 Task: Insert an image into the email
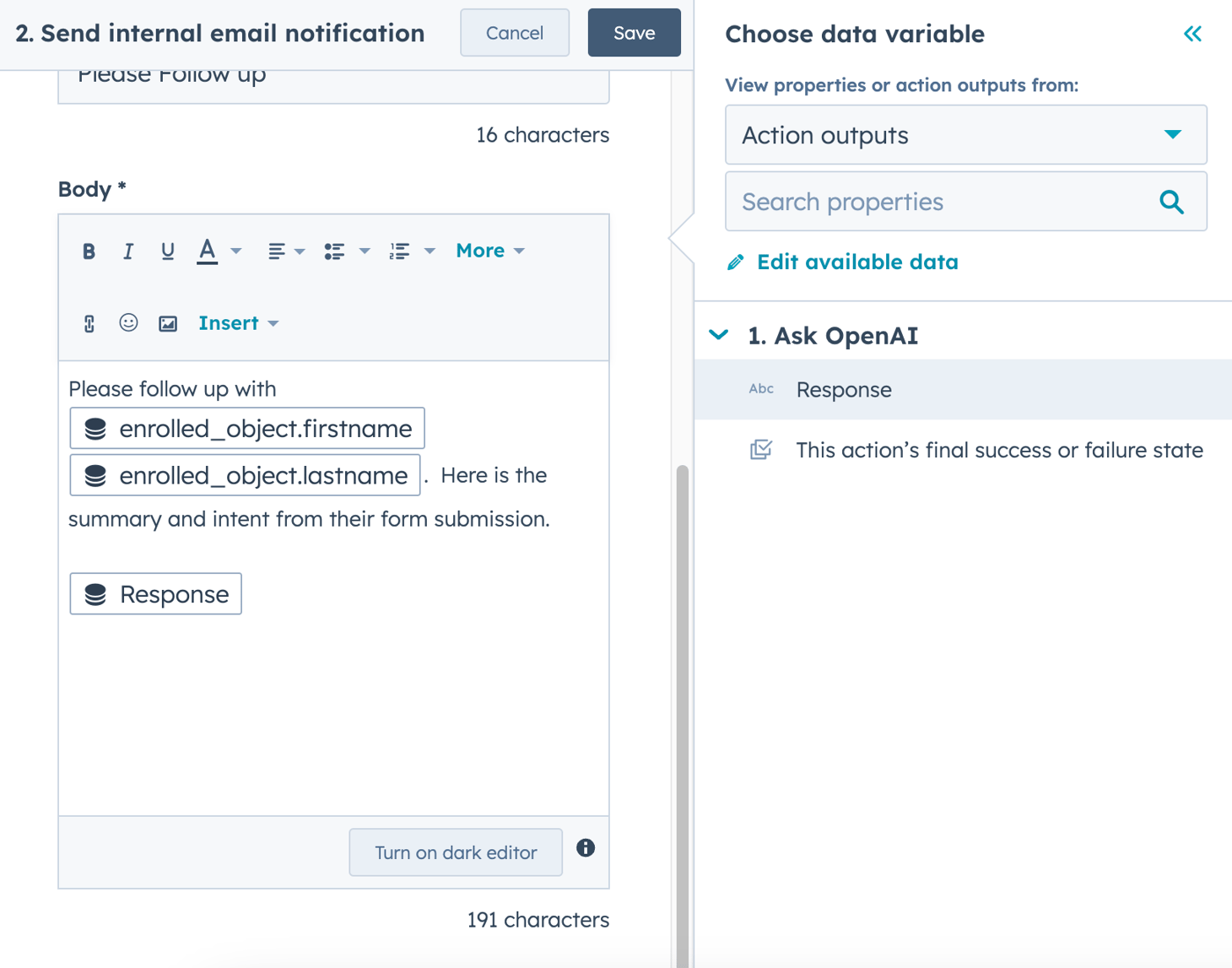pos(168,322)
